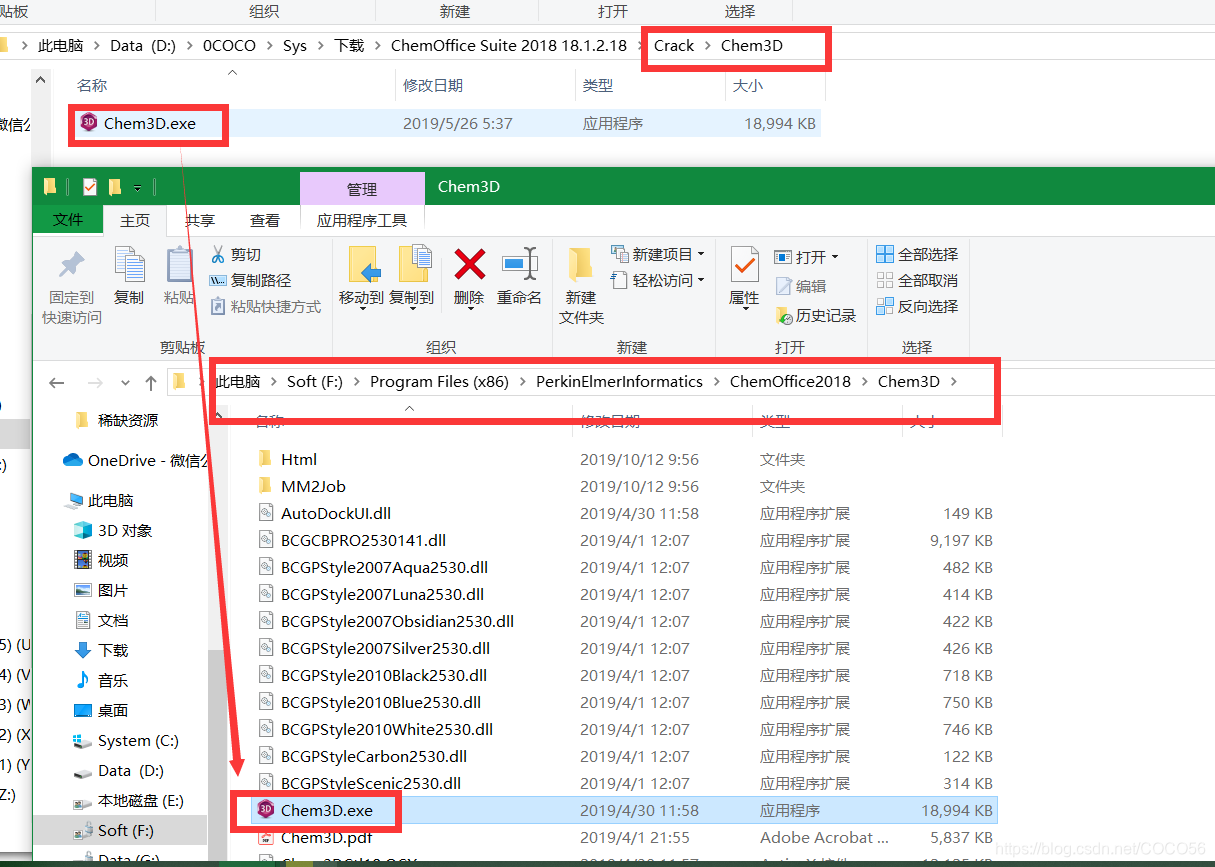Image resolution: width=1215 pixels, height=867 pixels.
Task: Select 3D Objects in navigation pane
Action: [x=112, y=530]
